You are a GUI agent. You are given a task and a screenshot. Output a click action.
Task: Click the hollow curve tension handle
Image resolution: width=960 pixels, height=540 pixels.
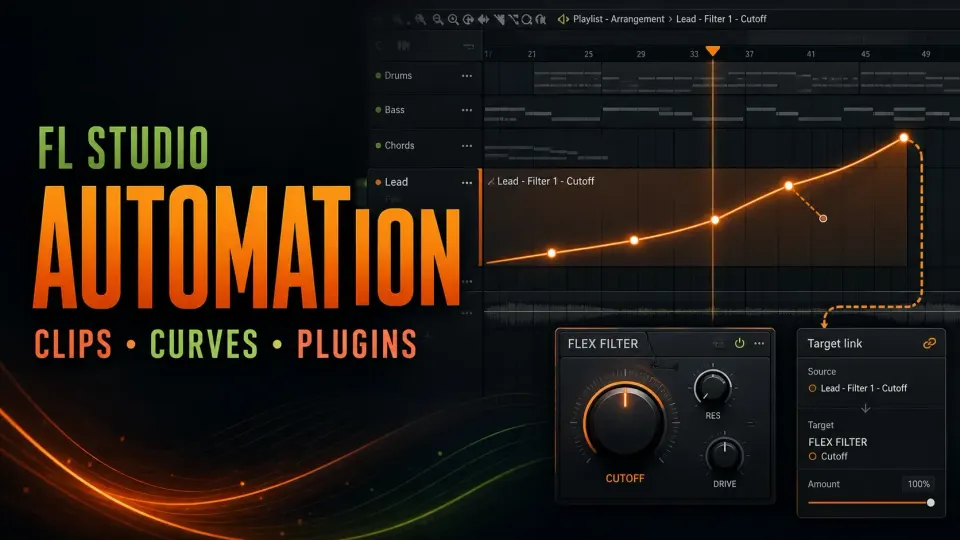(x=823, y=219)
